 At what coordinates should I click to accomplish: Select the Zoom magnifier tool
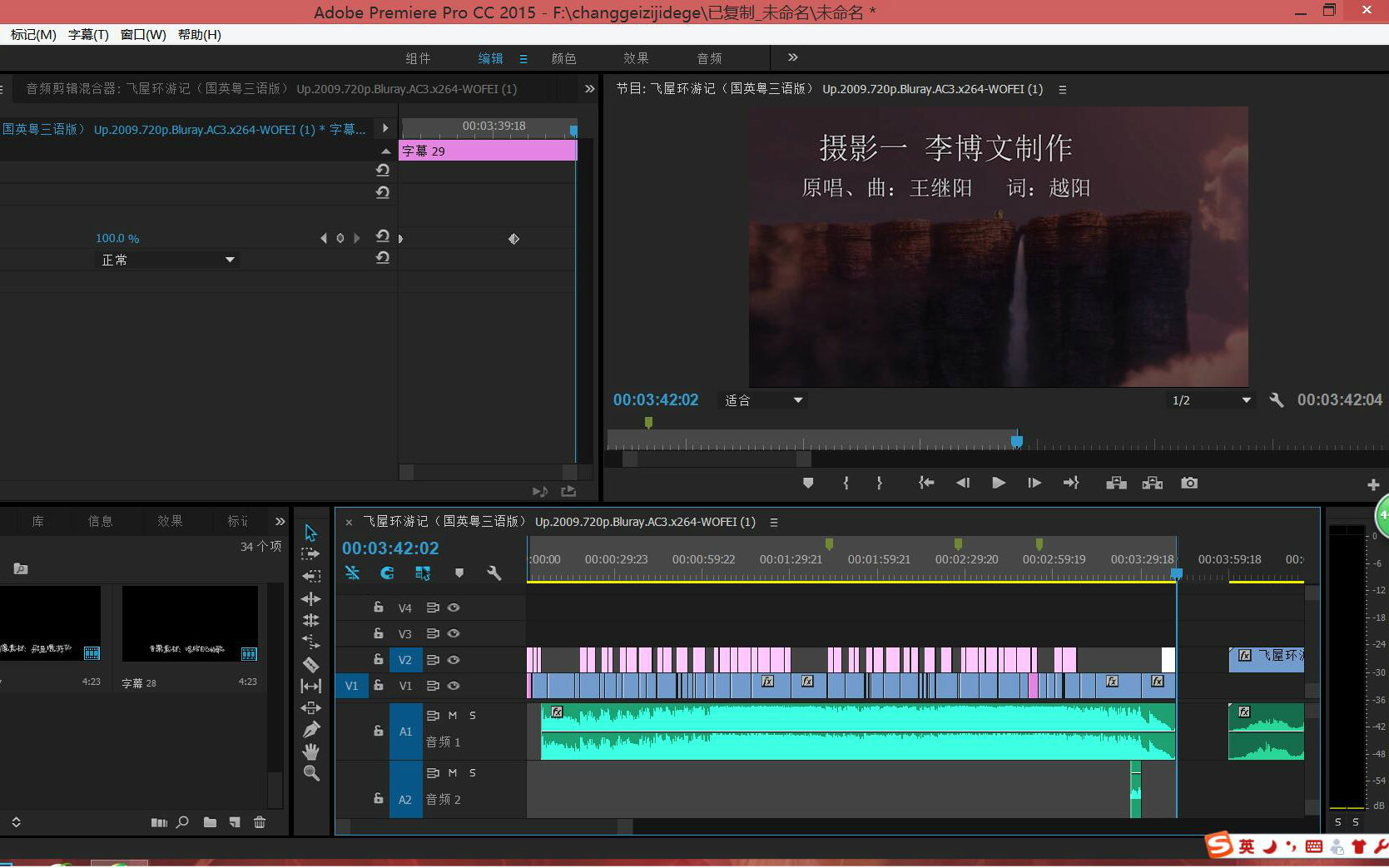pos(310,773)
